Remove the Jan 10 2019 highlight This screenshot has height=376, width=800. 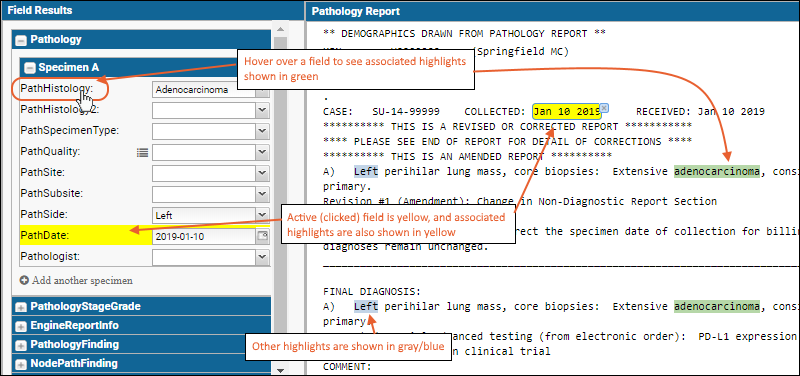tap(604, 108)
